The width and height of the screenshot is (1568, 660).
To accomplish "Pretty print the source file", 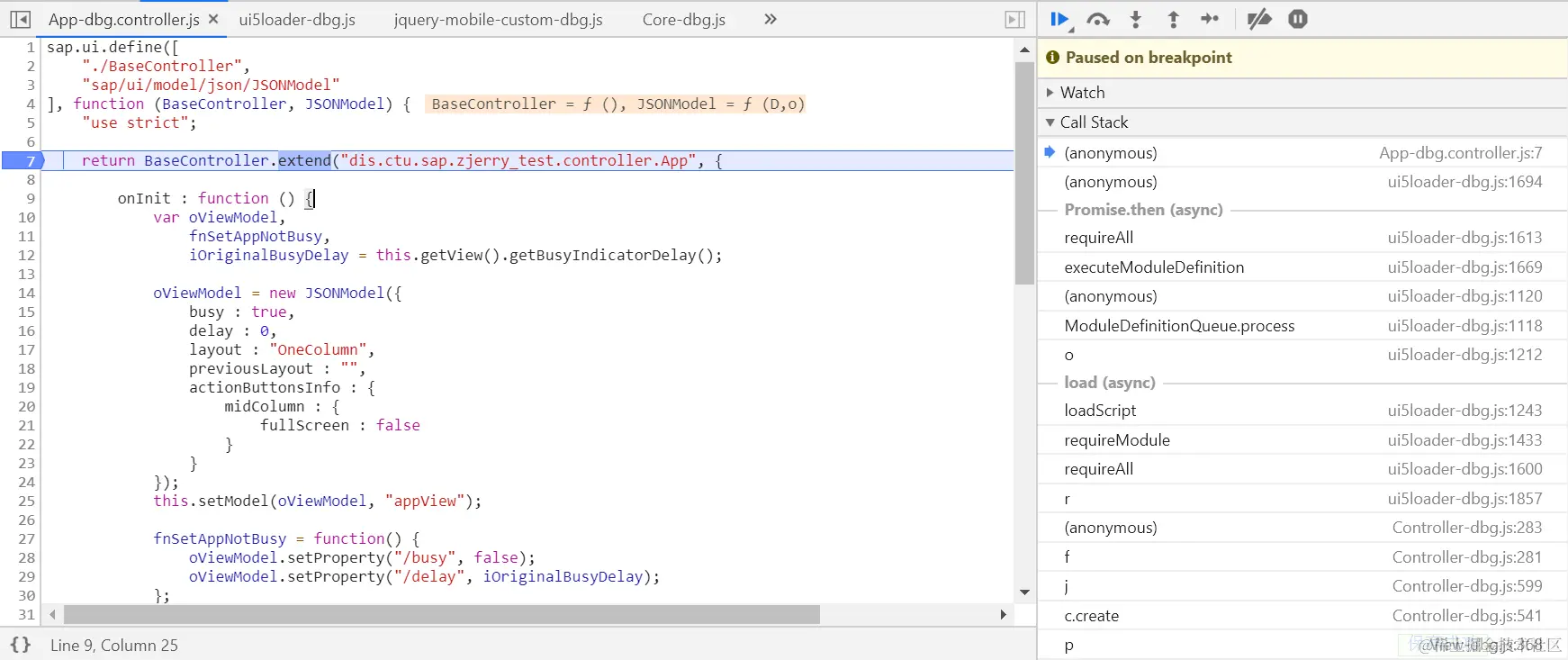I will (20, 645).
